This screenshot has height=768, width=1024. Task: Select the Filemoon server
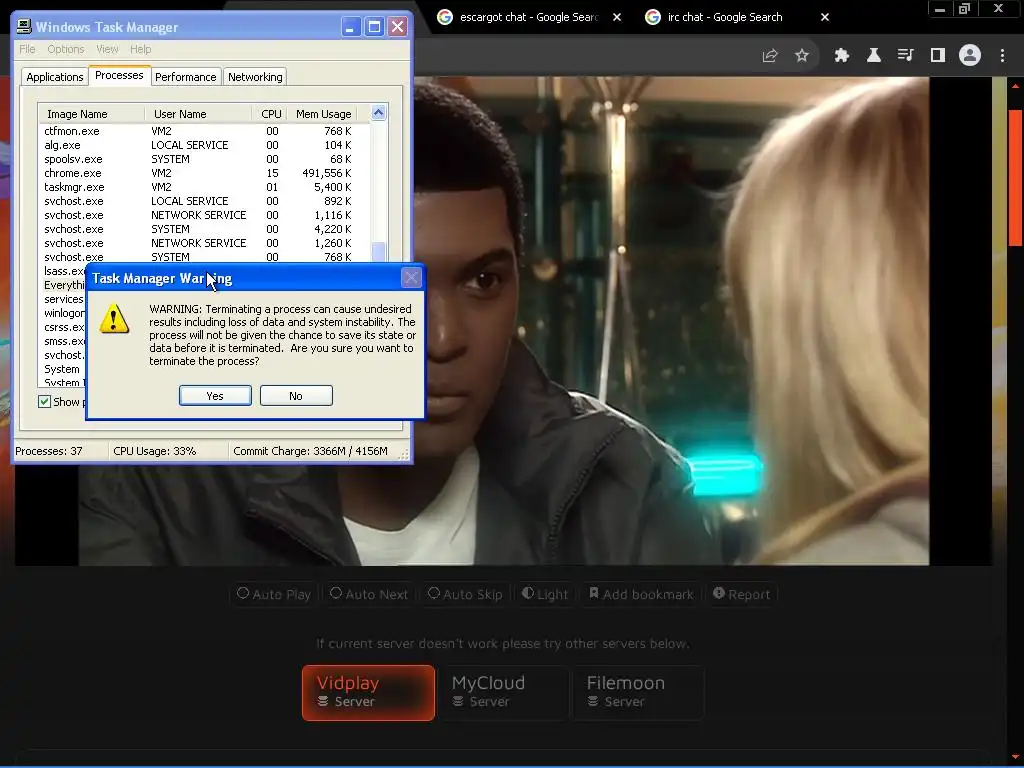point(638,693)
